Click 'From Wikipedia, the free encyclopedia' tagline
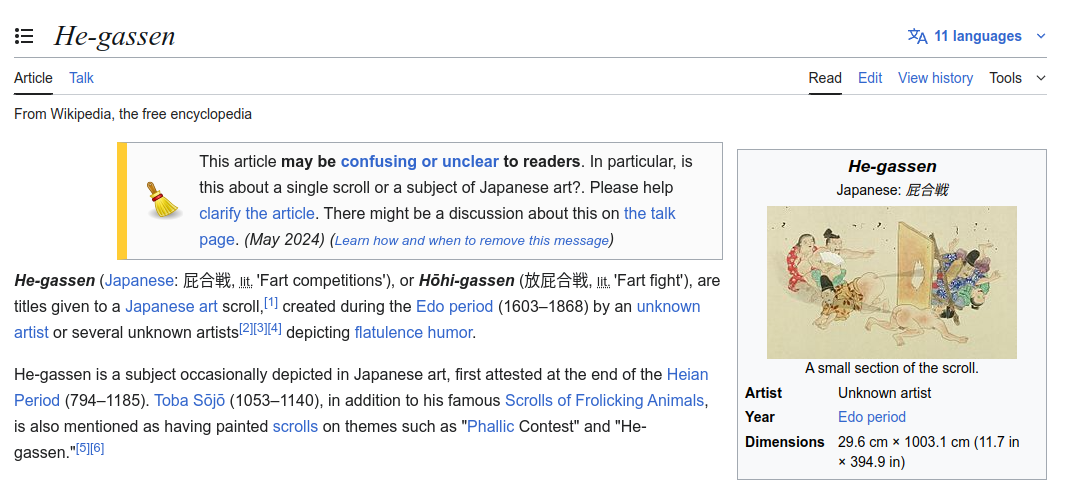Image resolution: width=1065 pixels, height=480 pixels. click(x=133, y=114)
